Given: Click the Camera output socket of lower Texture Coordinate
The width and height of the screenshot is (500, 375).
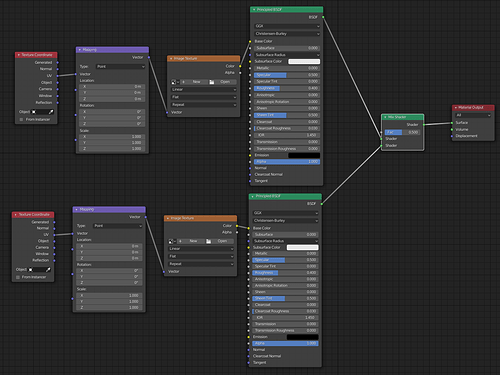Looking at the screenshot, I should tap(54, 247).
